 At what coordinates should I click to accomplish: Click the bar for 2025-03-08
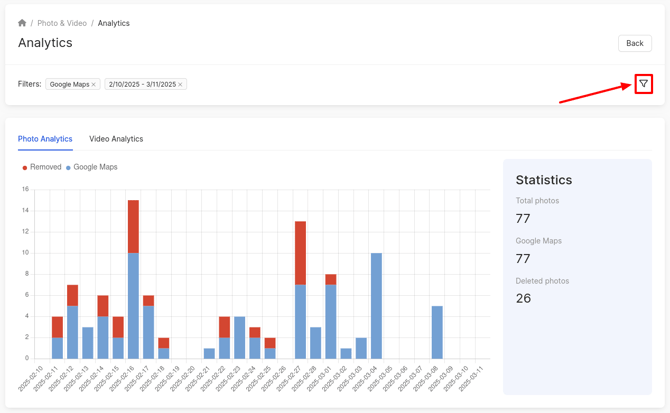tap(437, 332)
